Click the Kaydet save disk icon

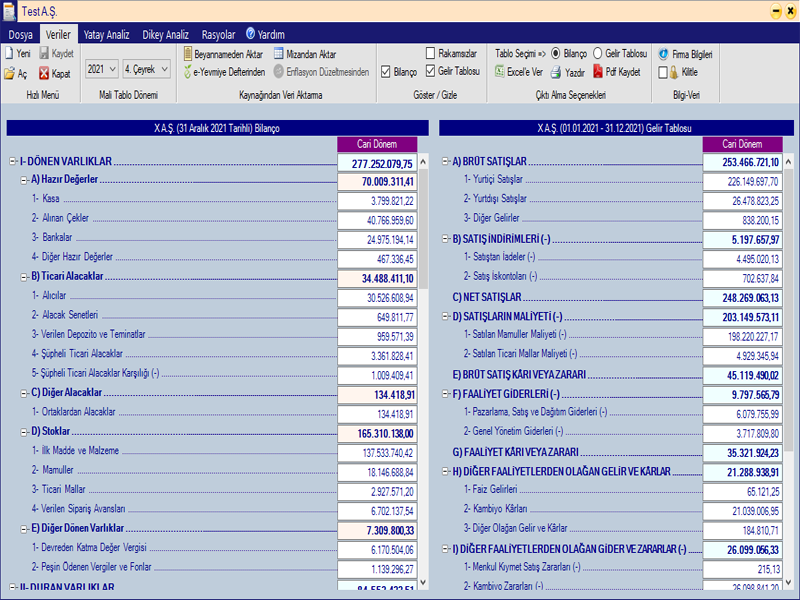[44, 53]
